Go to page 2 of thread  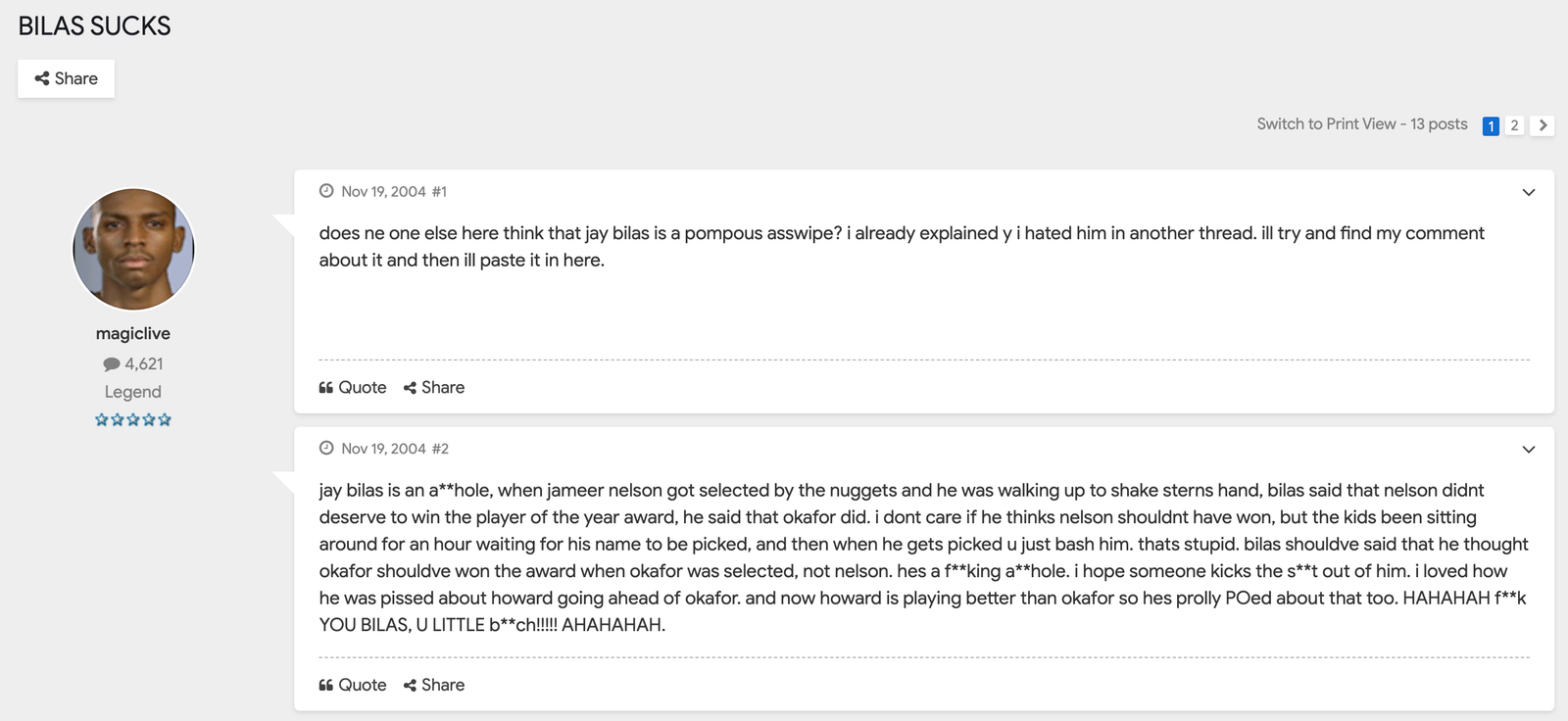1514,125
